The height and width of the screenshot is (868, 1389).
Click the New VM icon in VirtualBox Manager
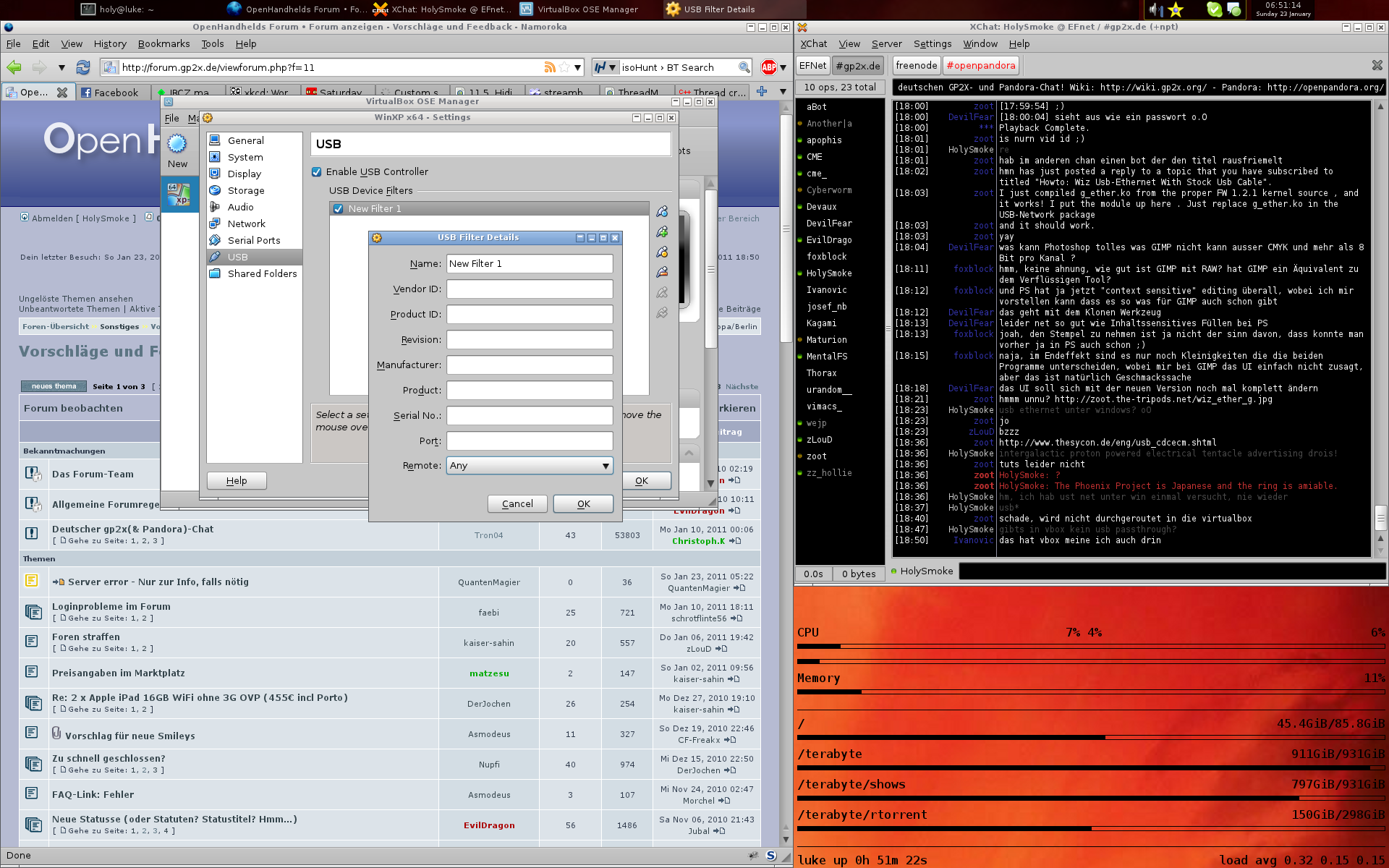177,151
